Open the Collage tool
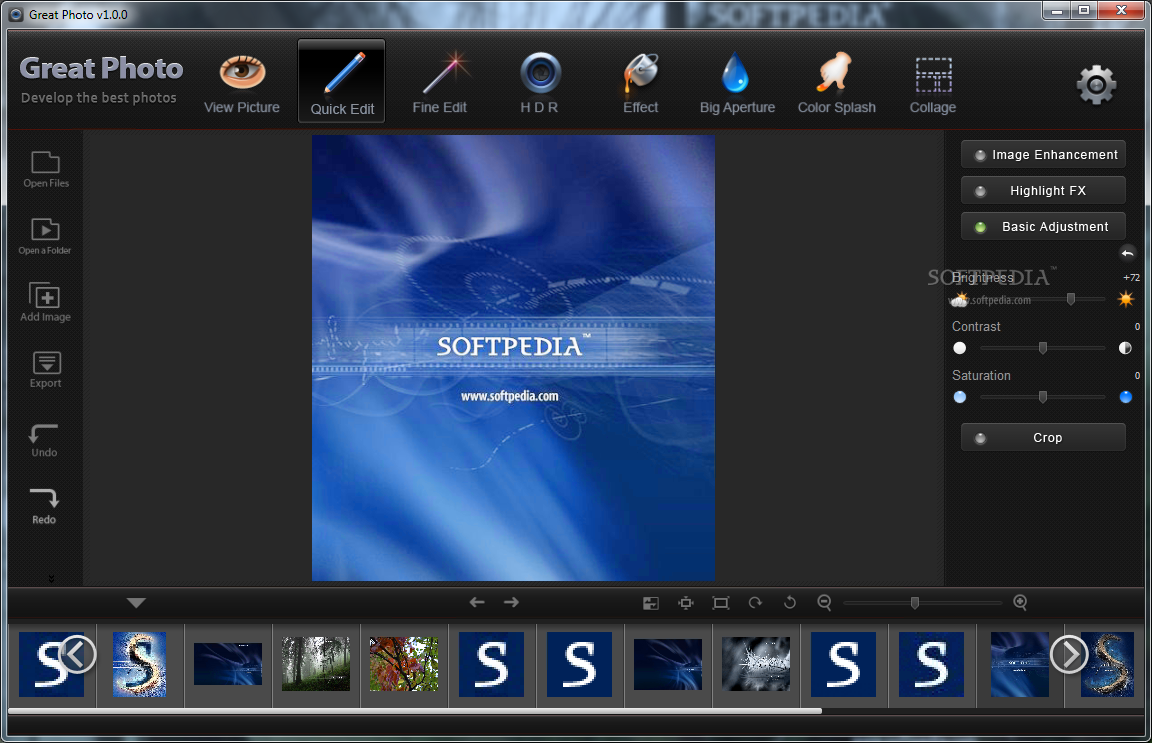 tap(933, 84)
